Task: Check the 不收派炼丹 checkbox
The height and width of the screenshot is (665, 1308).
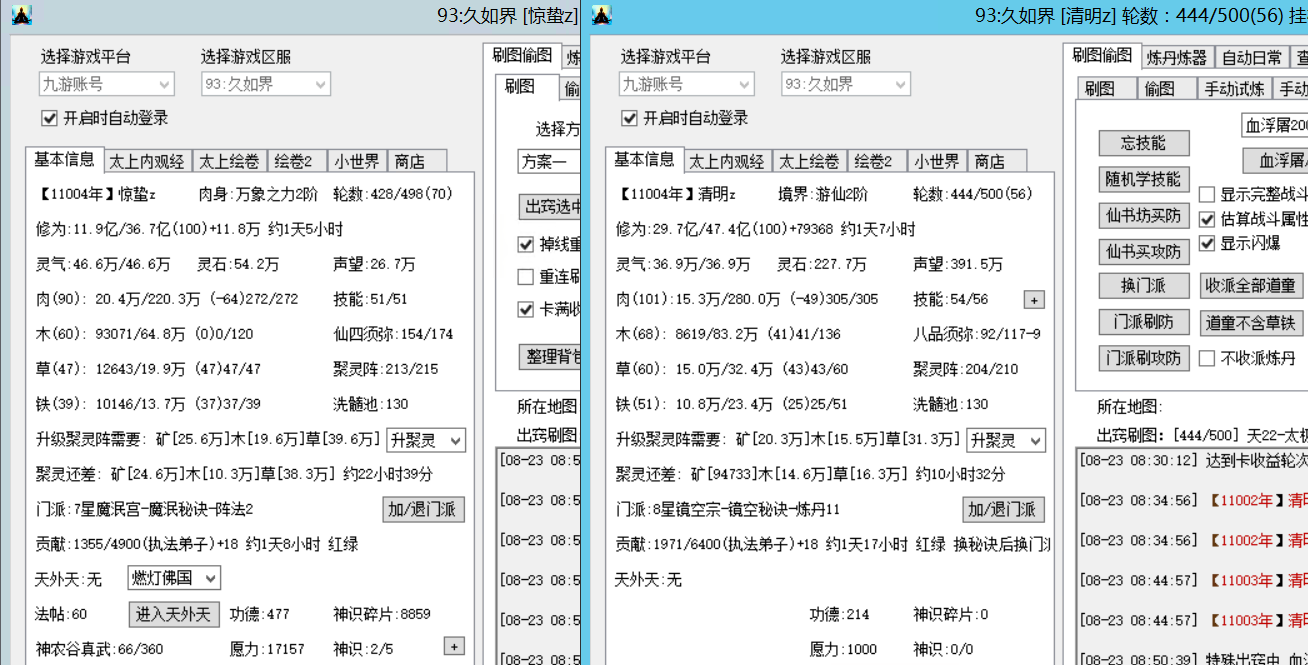Action: (x=1207, y=358)
